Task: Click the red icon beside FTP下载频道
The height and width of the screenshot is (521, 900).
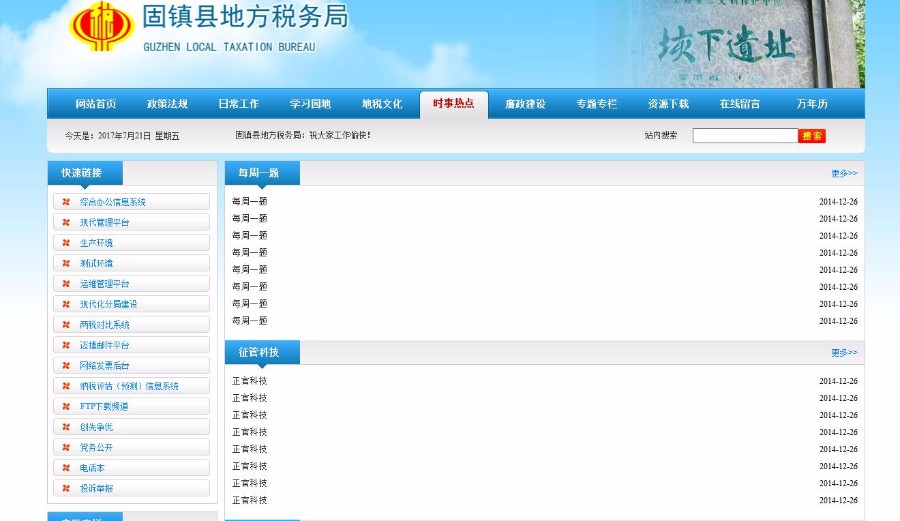Action: [66, 407]
